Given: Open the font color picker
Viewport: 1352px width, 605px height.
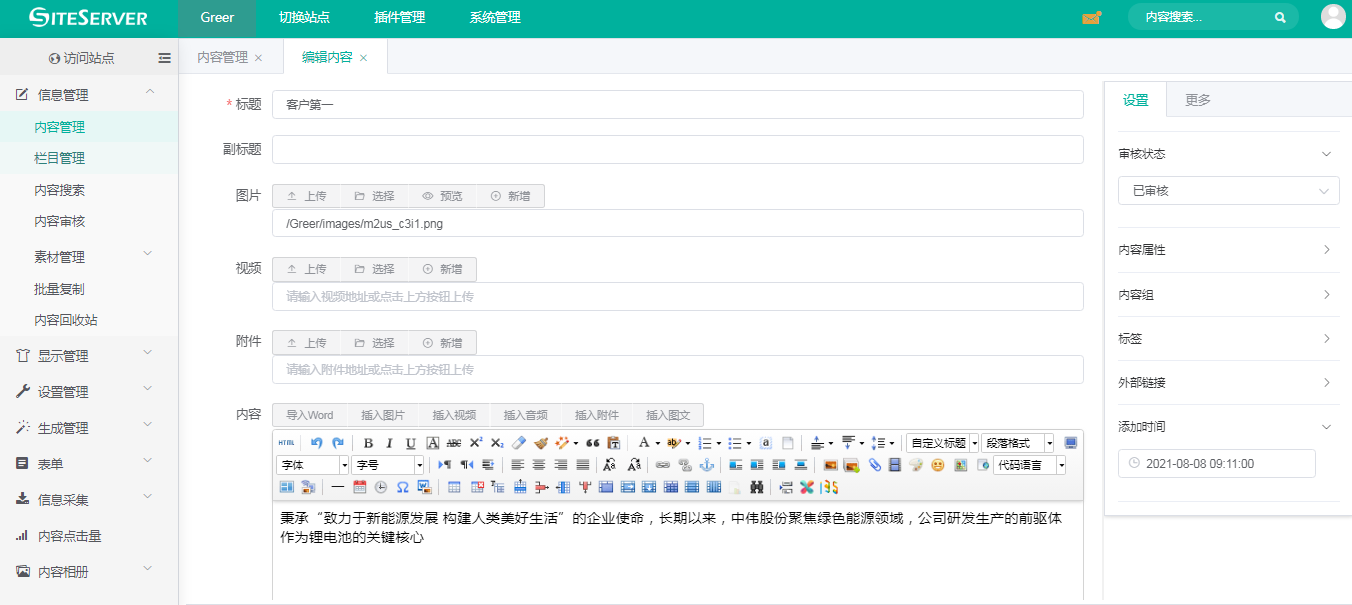Looking at the screenshot, I should [644, 443].
